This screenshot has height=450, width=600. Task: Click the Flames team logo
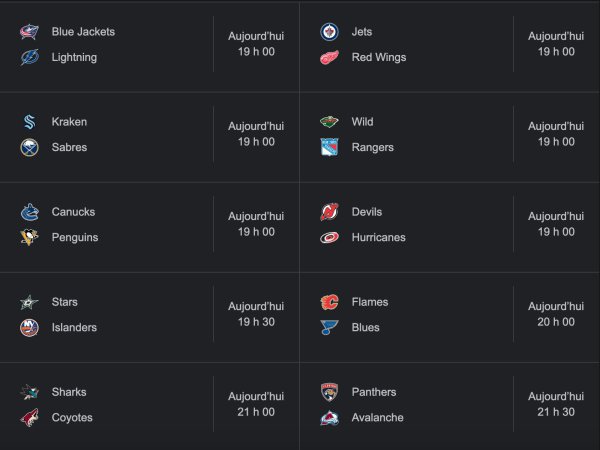[329, 302]
